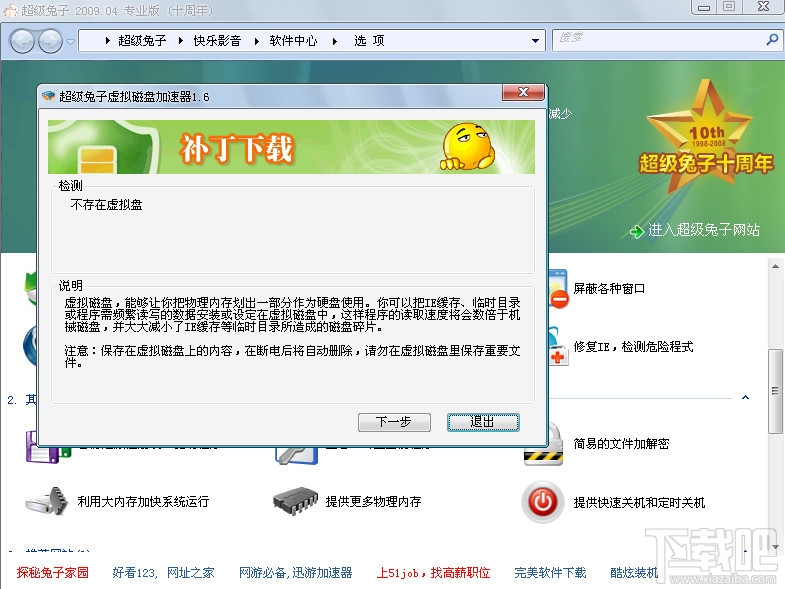
Task: Open the 好看123, 网址之家 link
Action: point(163,572)
